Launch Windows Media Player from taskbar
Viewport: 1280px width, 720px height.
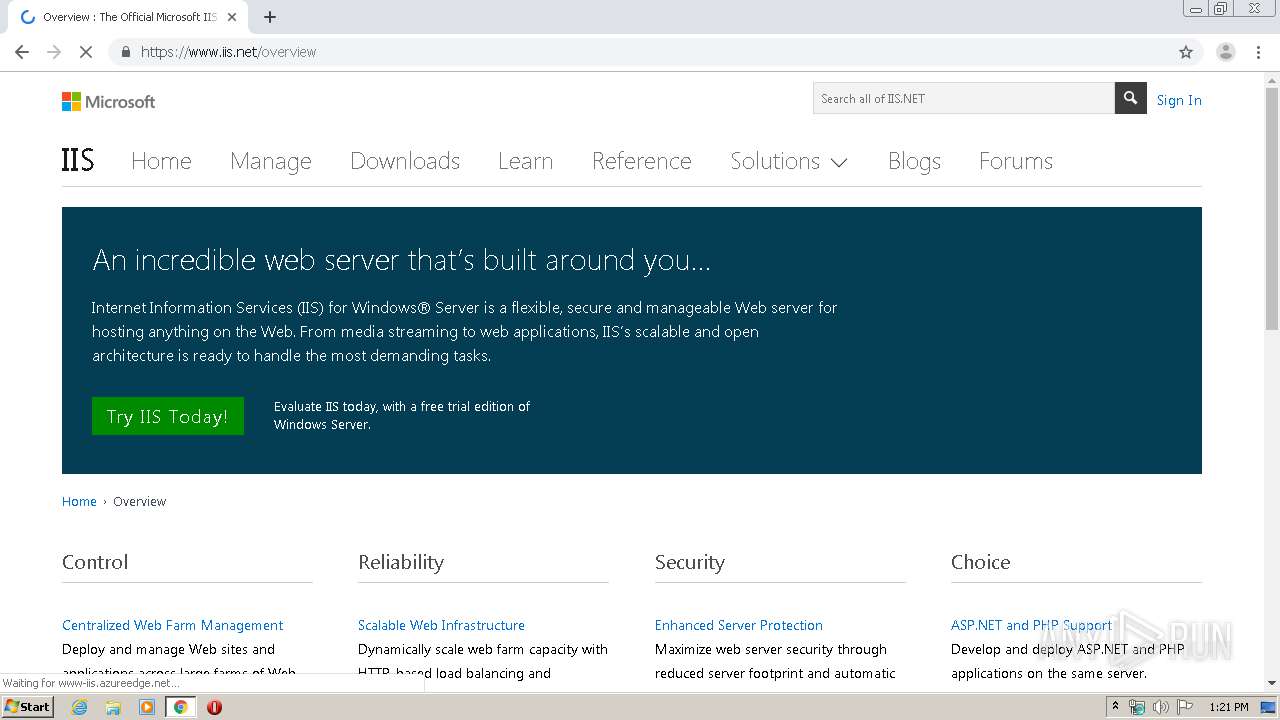pos(147,707)
